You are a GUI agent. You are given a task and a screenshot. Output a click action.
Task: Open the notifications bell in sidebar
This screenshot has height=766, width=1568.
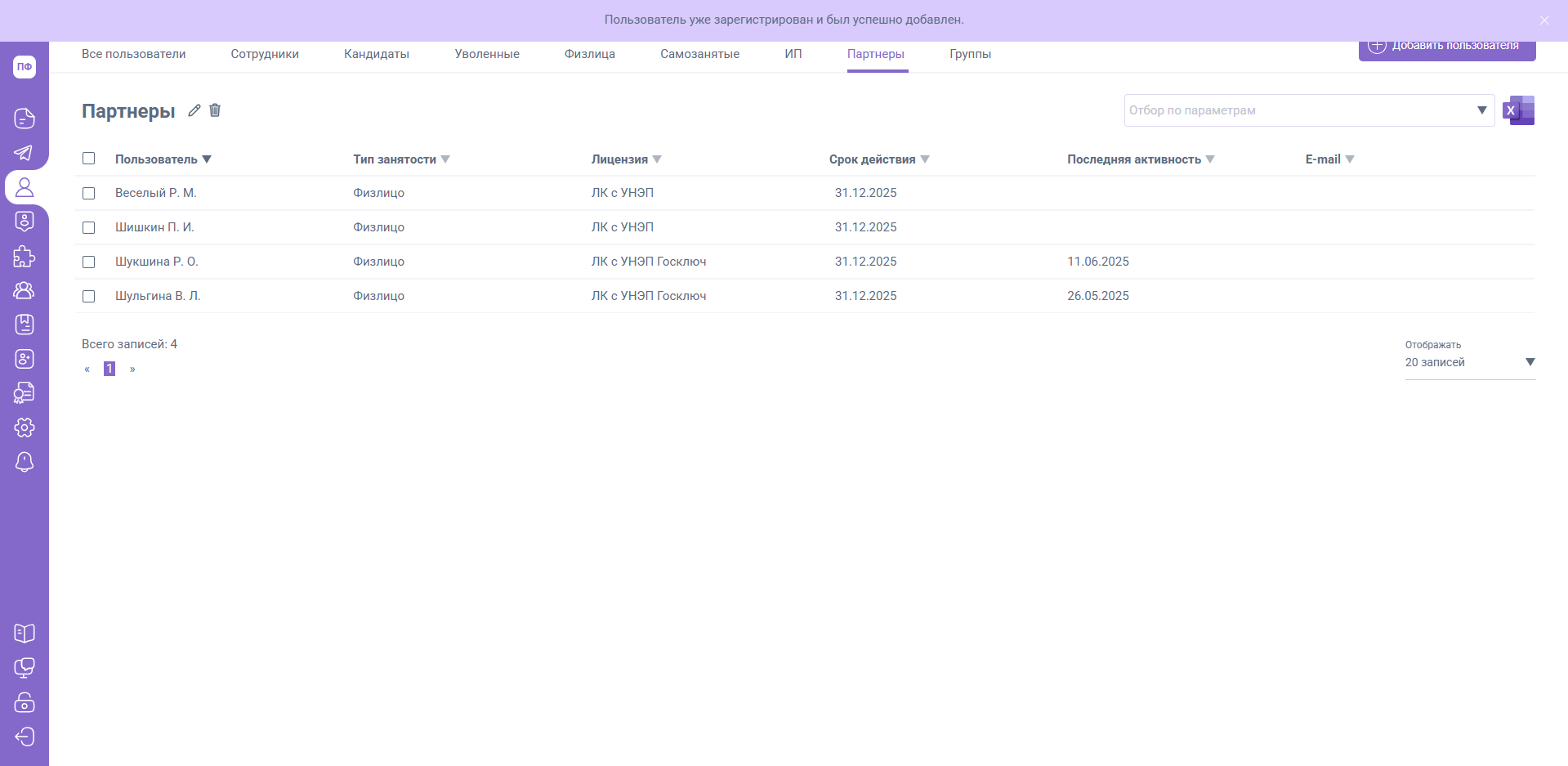click(25, 462)
